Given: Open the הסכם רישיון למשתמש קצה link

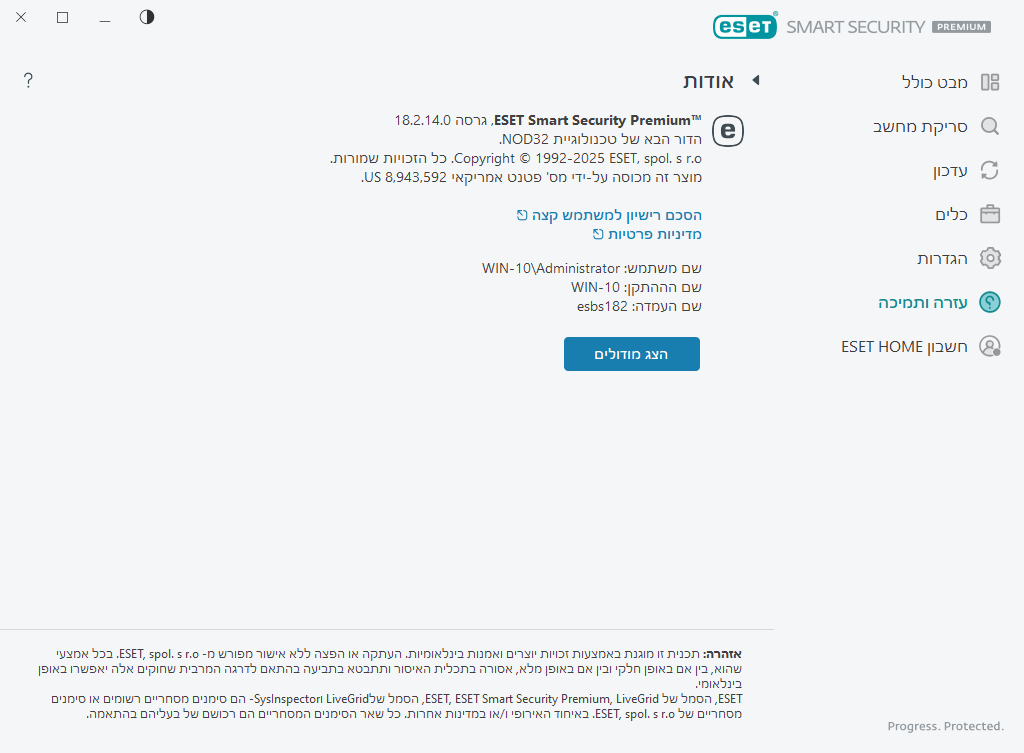Looking at the screenshot, I should pyautogui.click(x=616, y=215).
